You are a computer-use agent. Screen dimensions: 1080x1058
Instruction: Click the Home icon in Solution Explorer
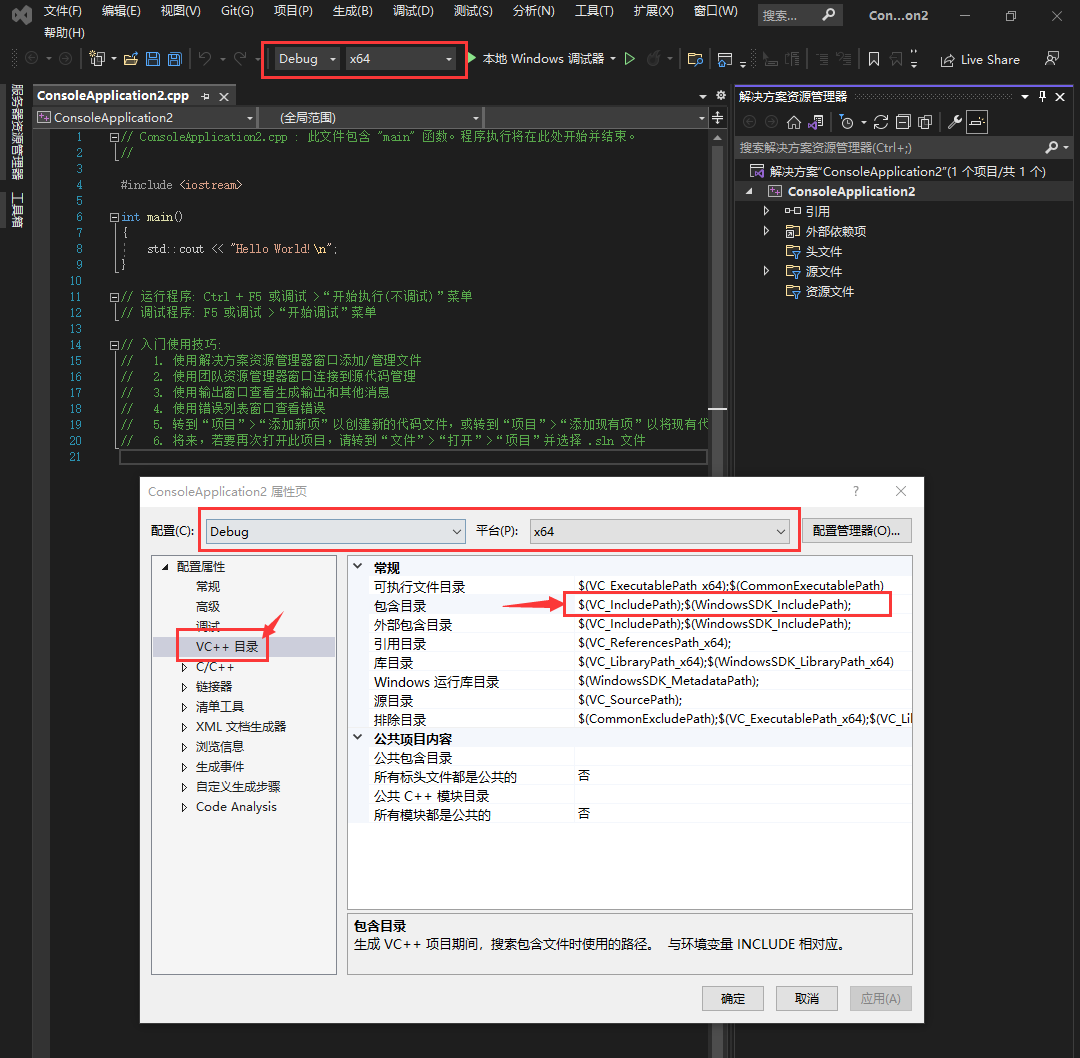tap(793, 122)
